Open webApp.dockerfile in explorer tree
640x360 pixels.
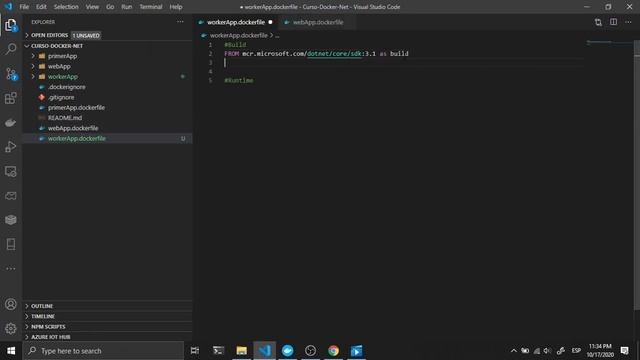coord(73,128)
